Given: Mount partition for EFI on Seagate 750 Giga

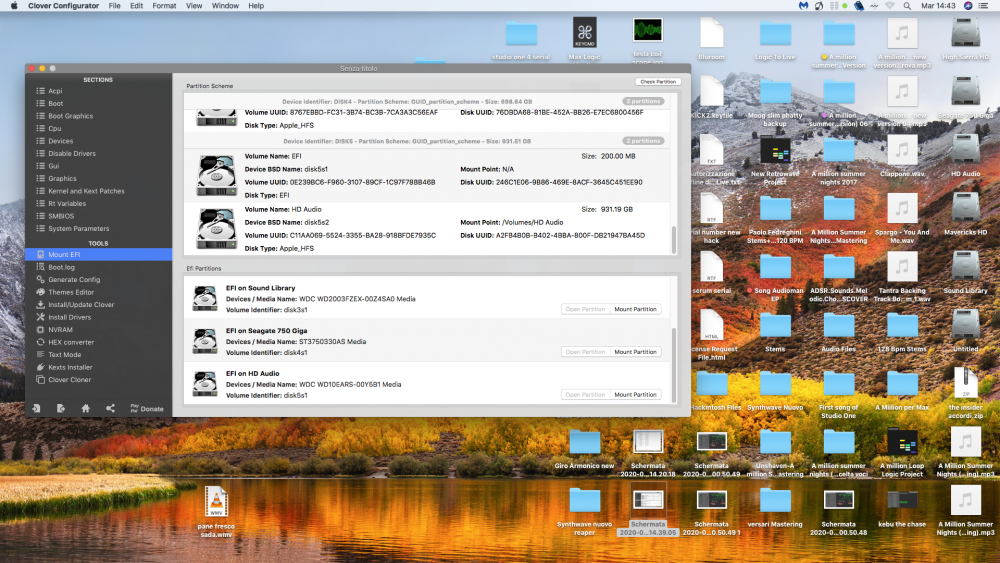Looking at the screenshot, I should point(635,352).
